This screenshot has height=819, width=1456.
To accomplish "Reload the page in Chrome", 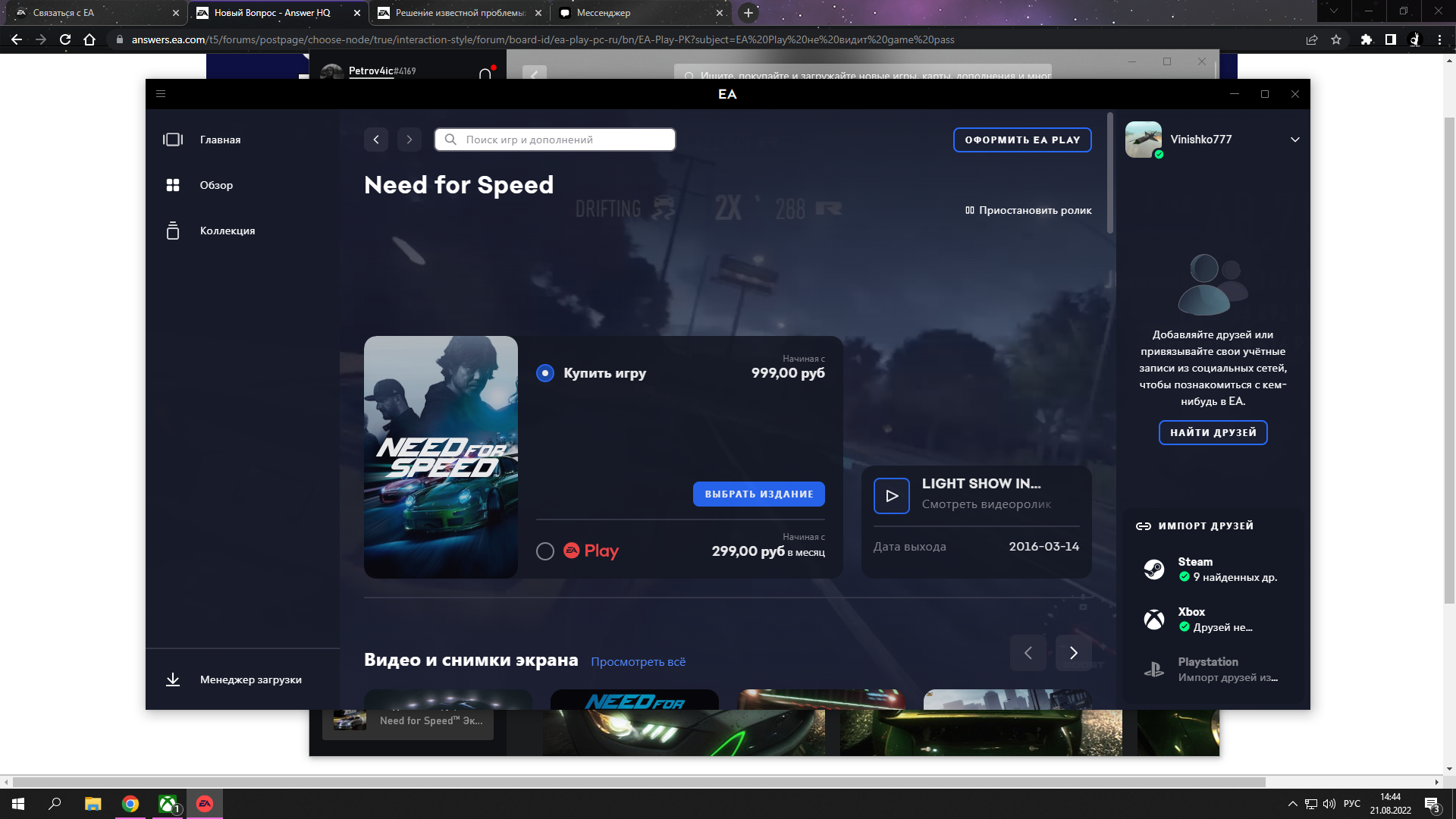I will point(65,39).
